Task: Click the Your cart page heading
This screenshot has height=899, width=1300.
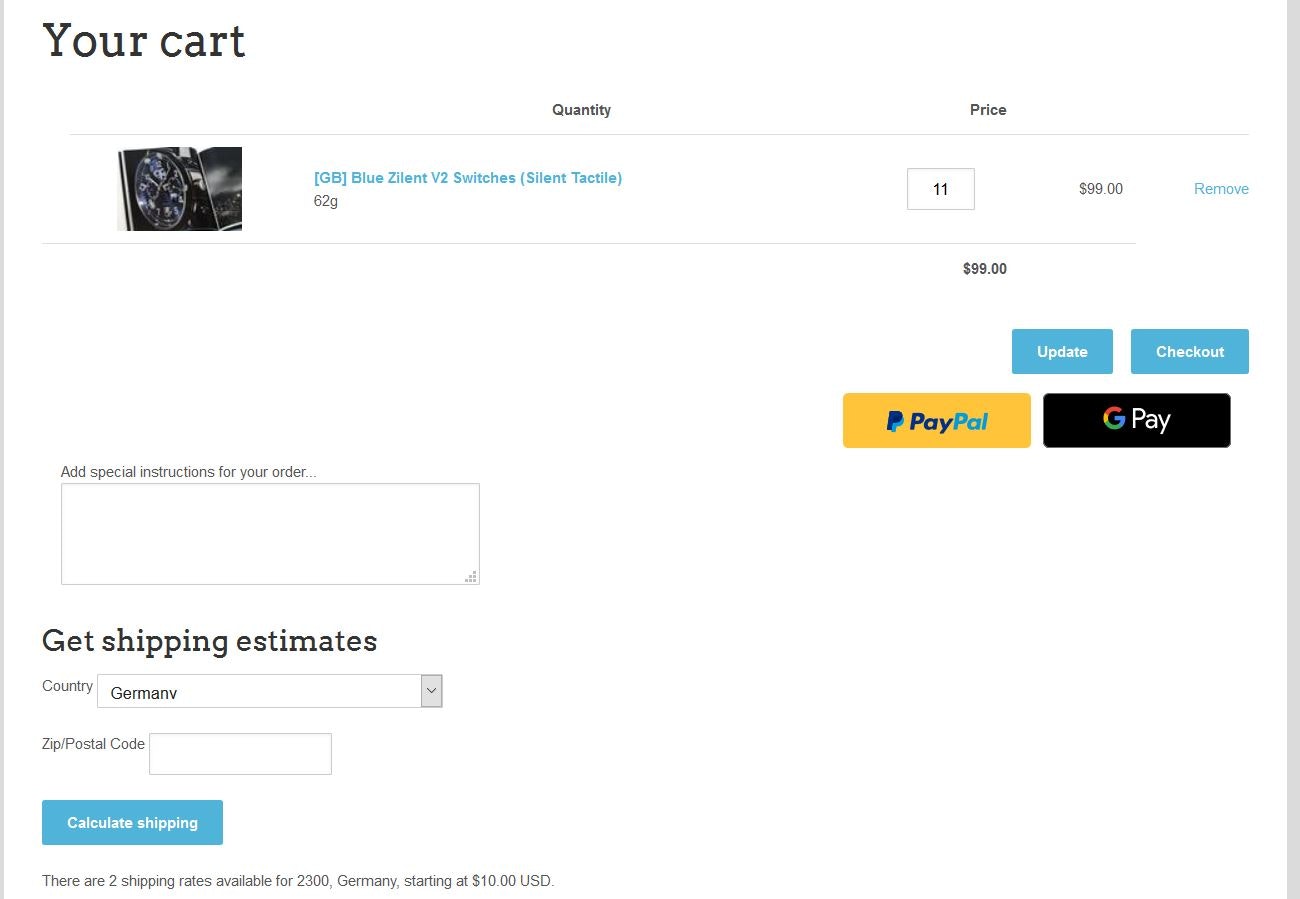Action: 144,41
